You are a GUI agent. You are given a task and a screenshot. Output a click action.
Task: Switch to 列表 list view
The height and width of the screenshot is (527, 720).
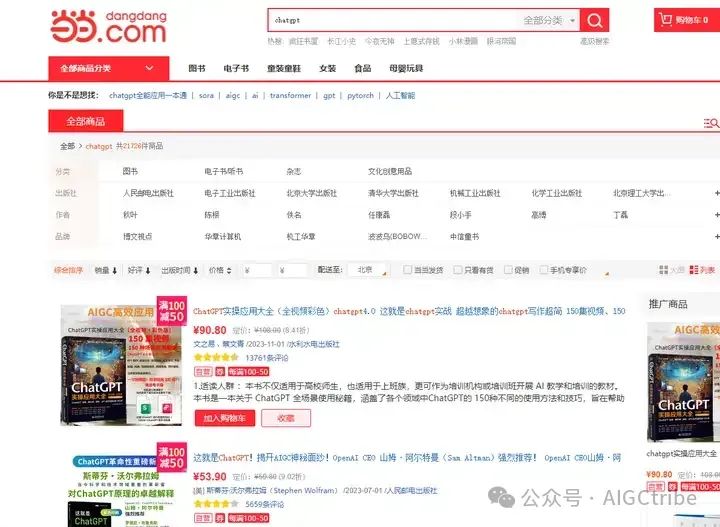703,270
